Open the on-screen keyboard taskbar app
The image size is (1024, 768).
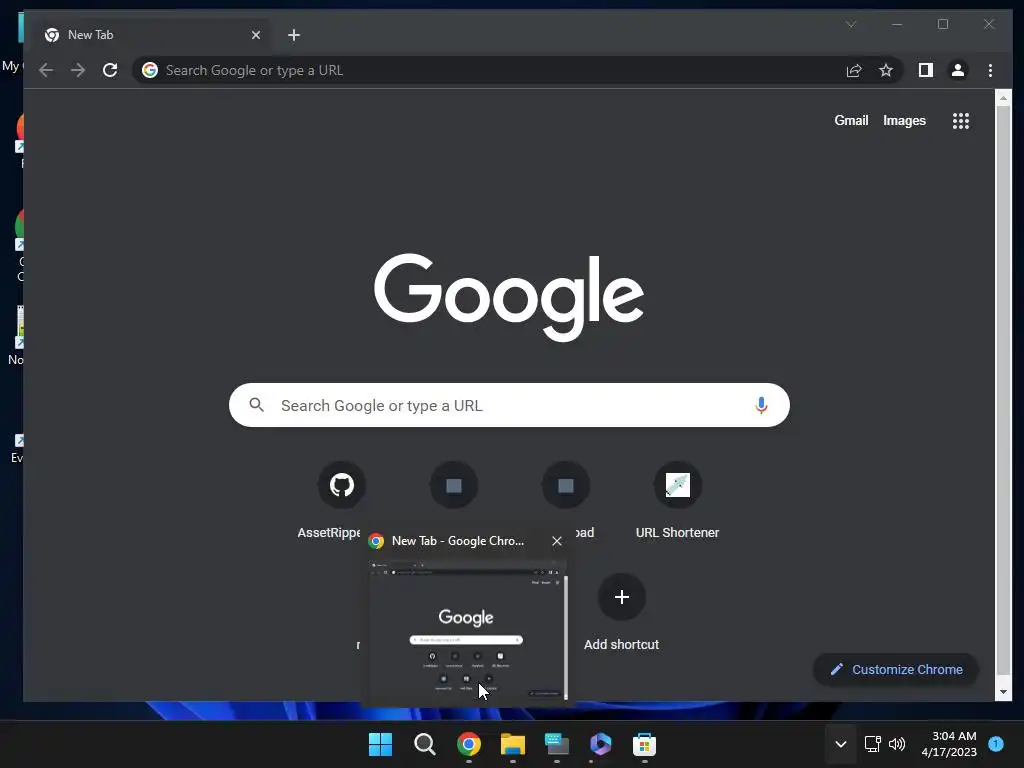point(556,744)
